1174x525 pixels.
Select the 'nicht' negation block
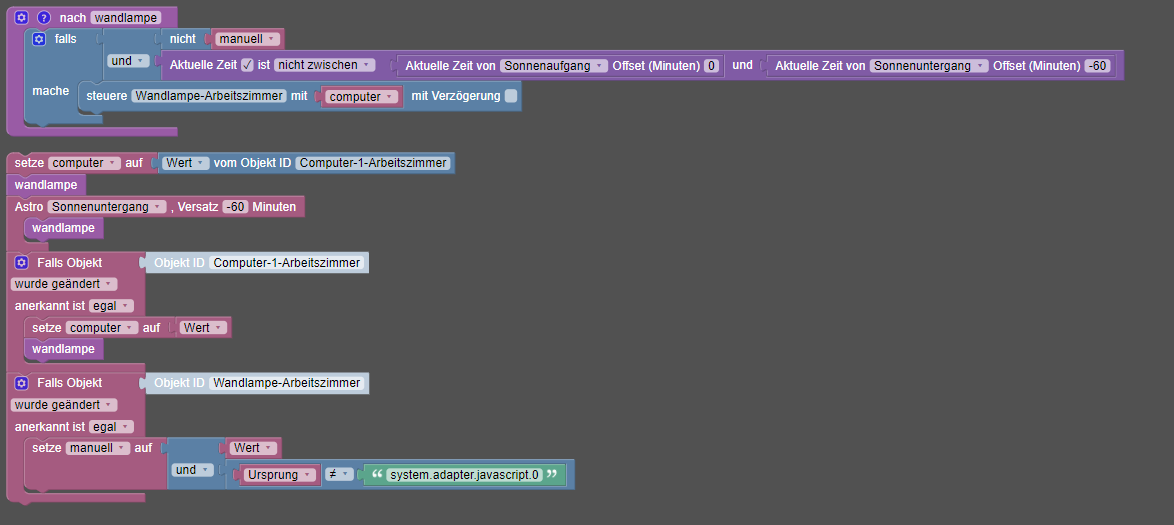183,38
